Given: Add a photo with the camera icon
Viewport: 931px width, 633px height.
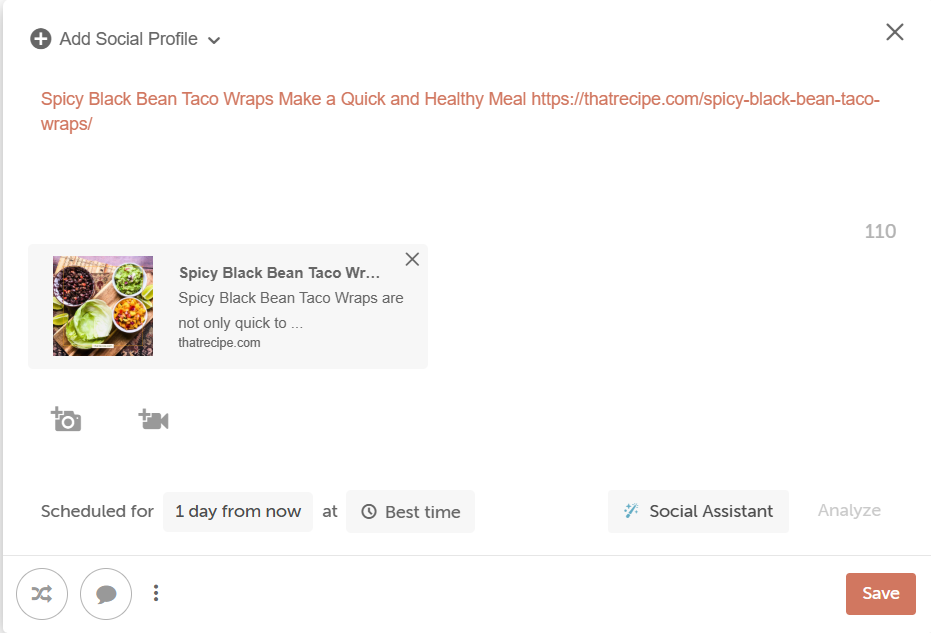Looking at the screenshot, I should tap(66, 420).
